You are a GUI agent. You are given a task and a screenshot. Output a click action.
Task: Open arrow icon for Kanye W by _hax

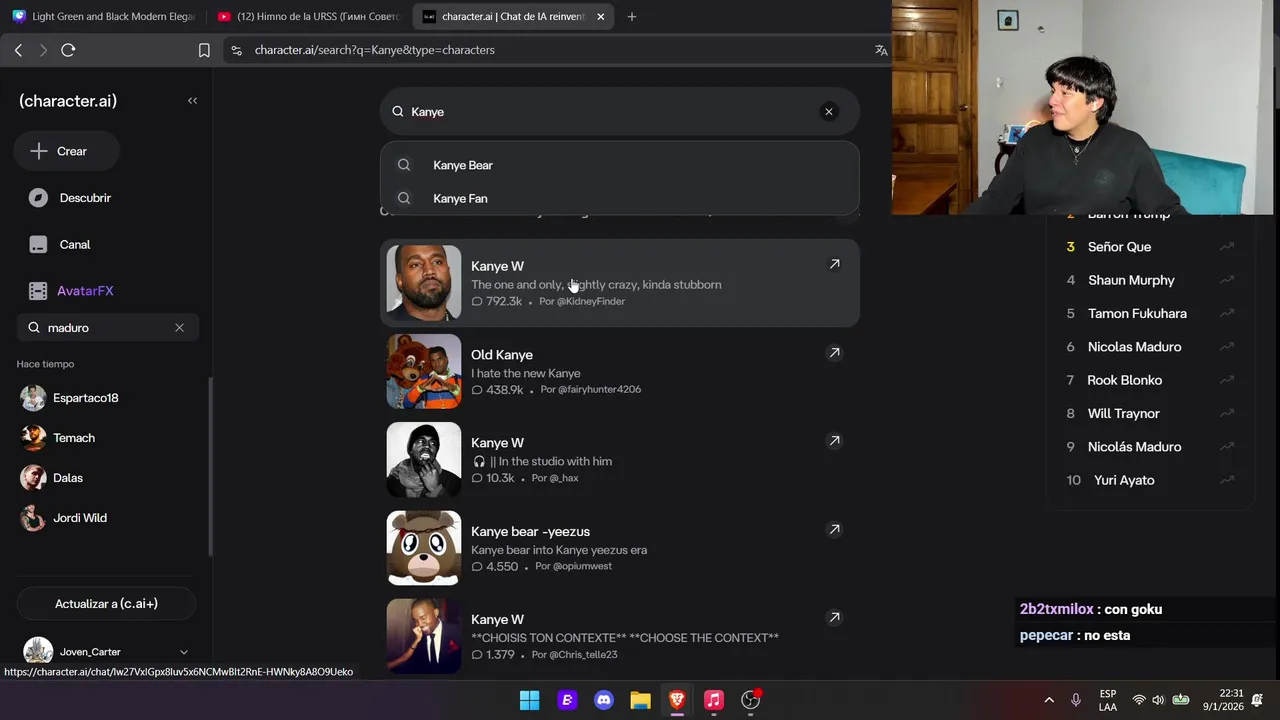[834, 440]
